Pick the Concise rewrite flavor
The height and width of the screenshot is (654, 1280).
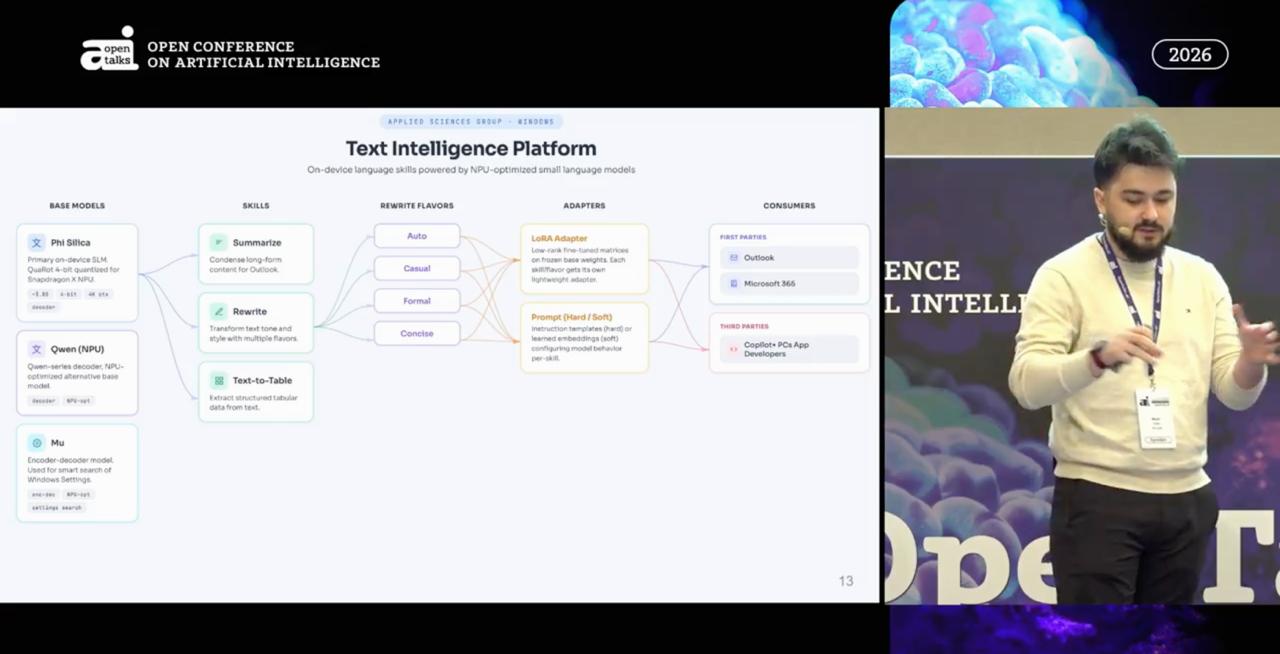[x=417, y=333]
